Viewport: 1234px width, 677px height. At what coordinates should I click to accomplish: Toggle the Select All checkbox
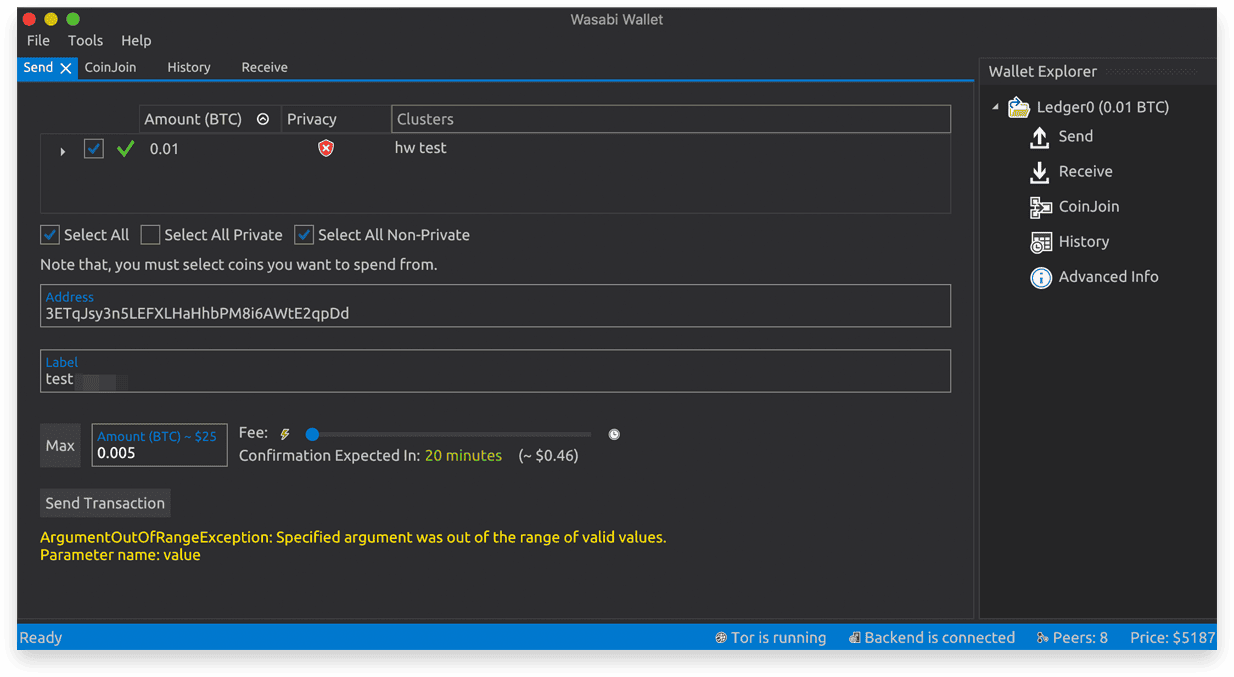click(50, 235)
